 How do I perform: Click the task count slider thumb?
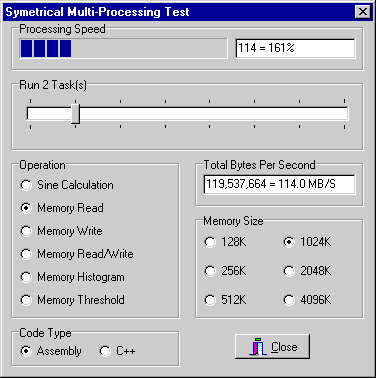(x=76, y=114)
